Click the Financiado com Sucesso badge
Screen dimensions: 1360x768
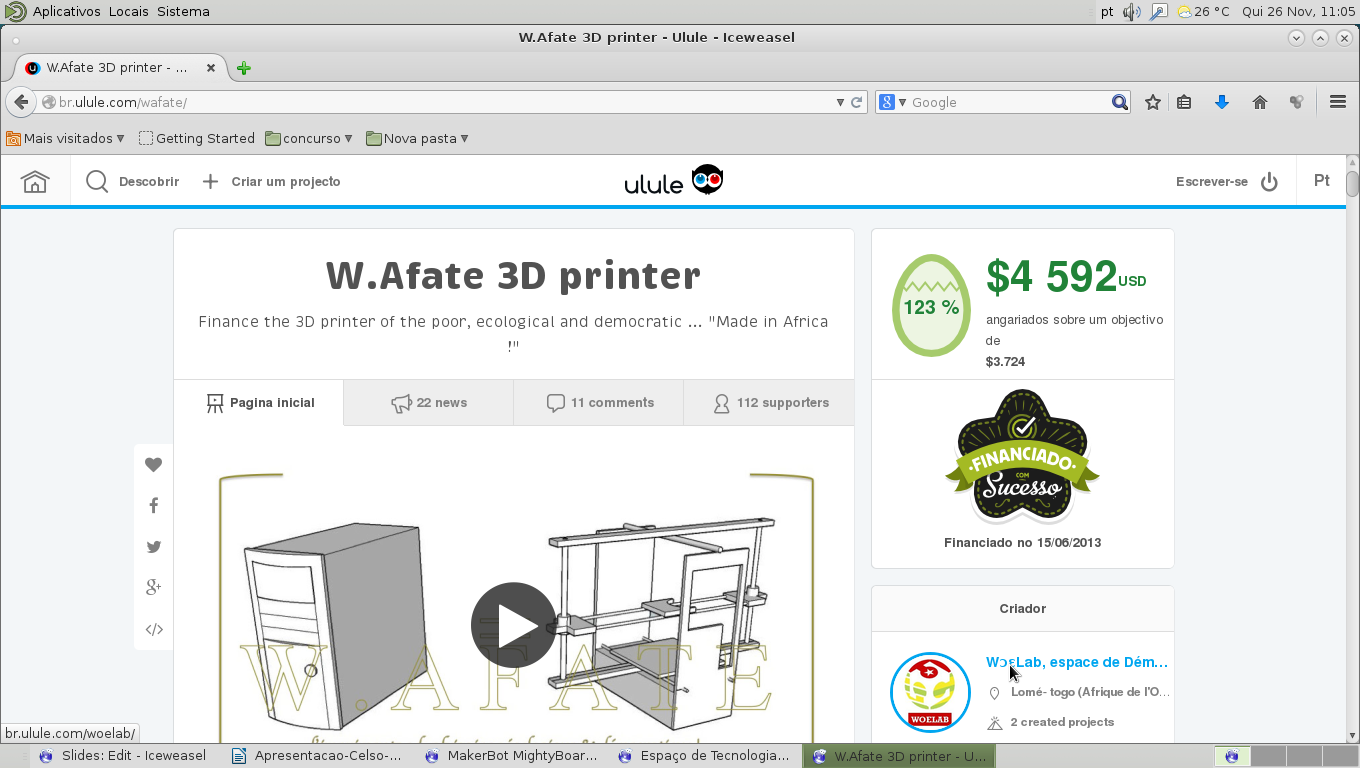tap(1022, 456)
